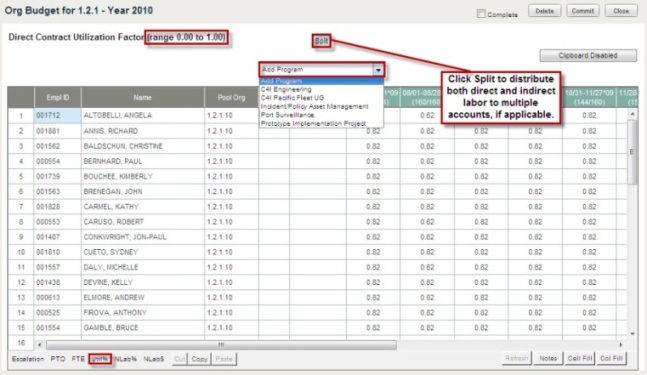Select the ALTOBELLI, ANGELA name cell
This screenshot has height=375, width=647.
click(143, 116)
